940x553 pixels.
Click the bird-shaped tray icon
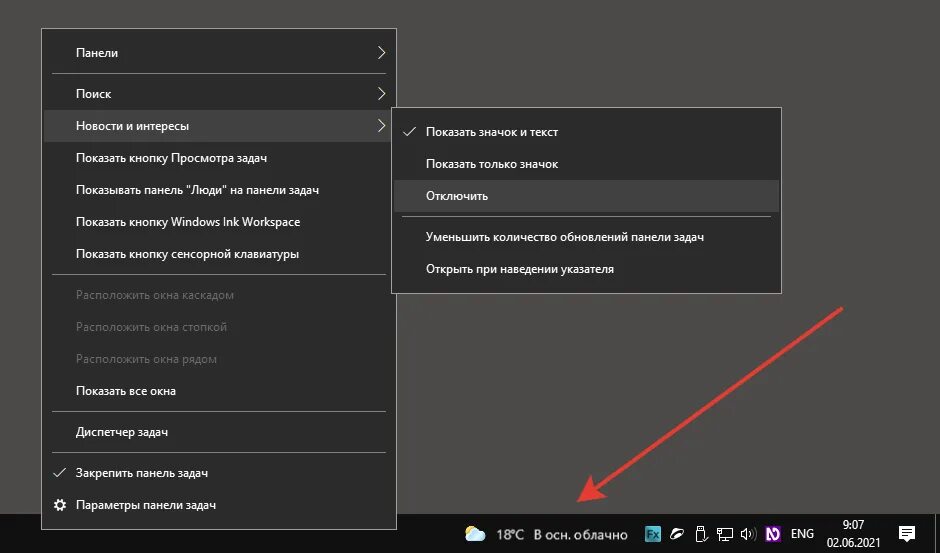(677, 533)
